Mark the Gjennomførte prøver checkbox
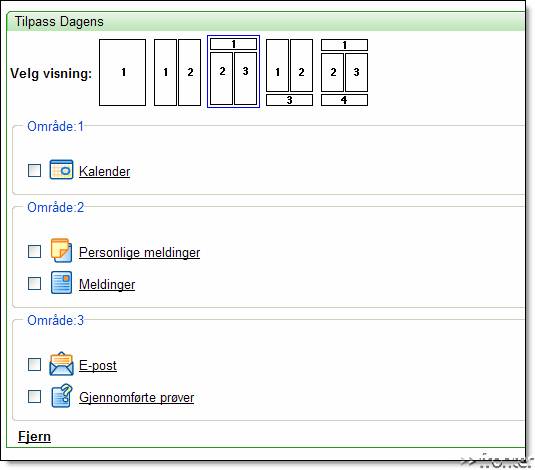Image resolution: width=535 pixels, height=470 pixels. click(34, 397)
